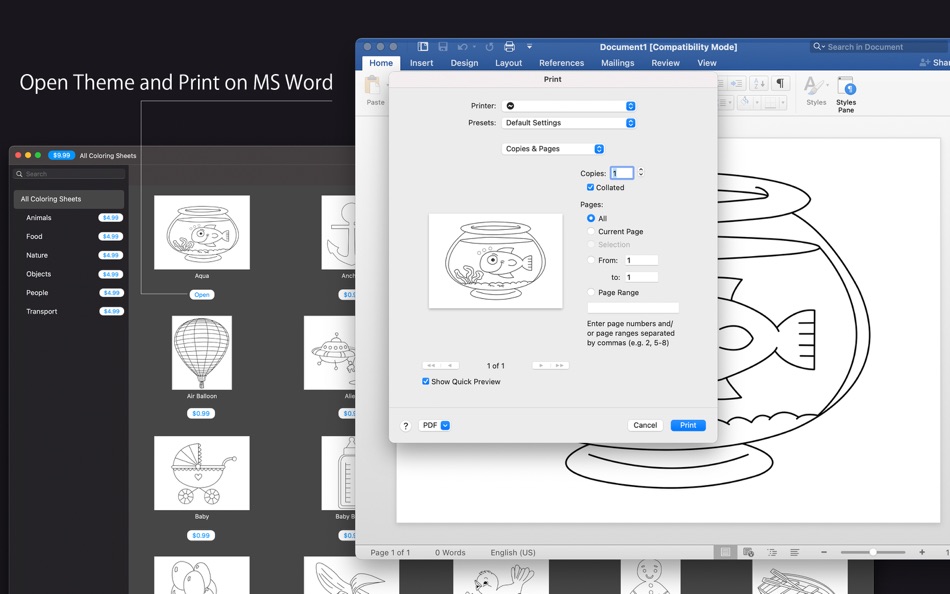
Task: Open the Customize Quick Access Toolbar arrow
Action: click(529, 47)
